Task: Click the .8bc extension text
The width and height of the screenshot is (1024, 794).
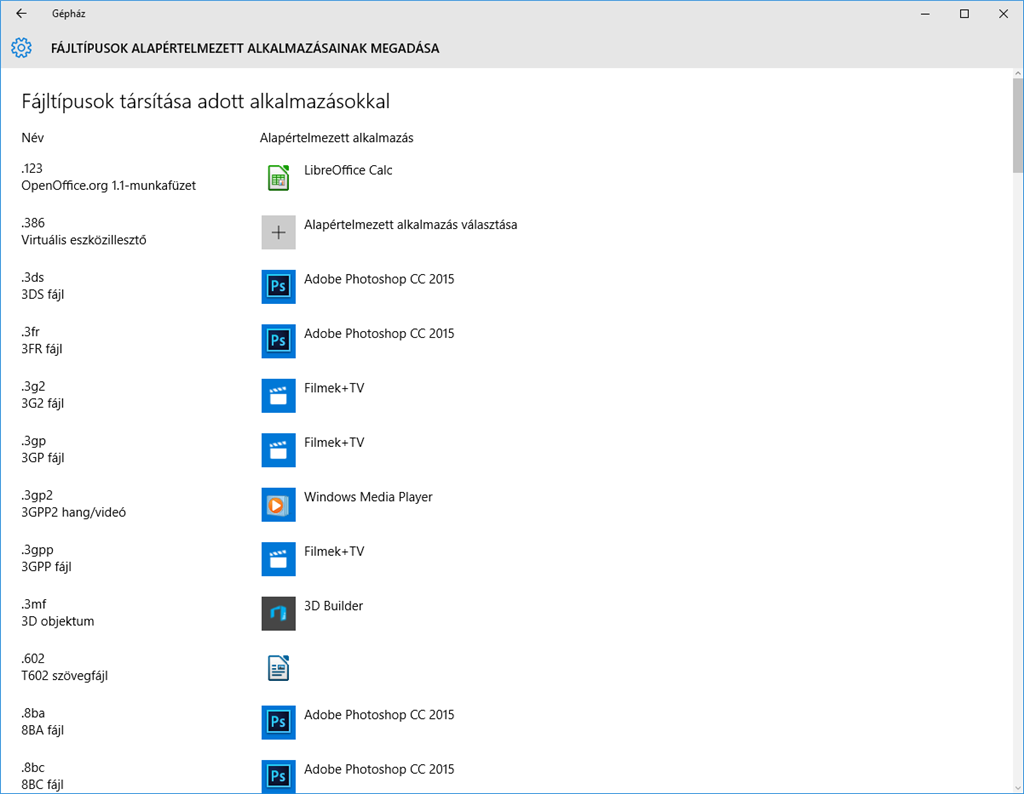Action: coord(33,767)
